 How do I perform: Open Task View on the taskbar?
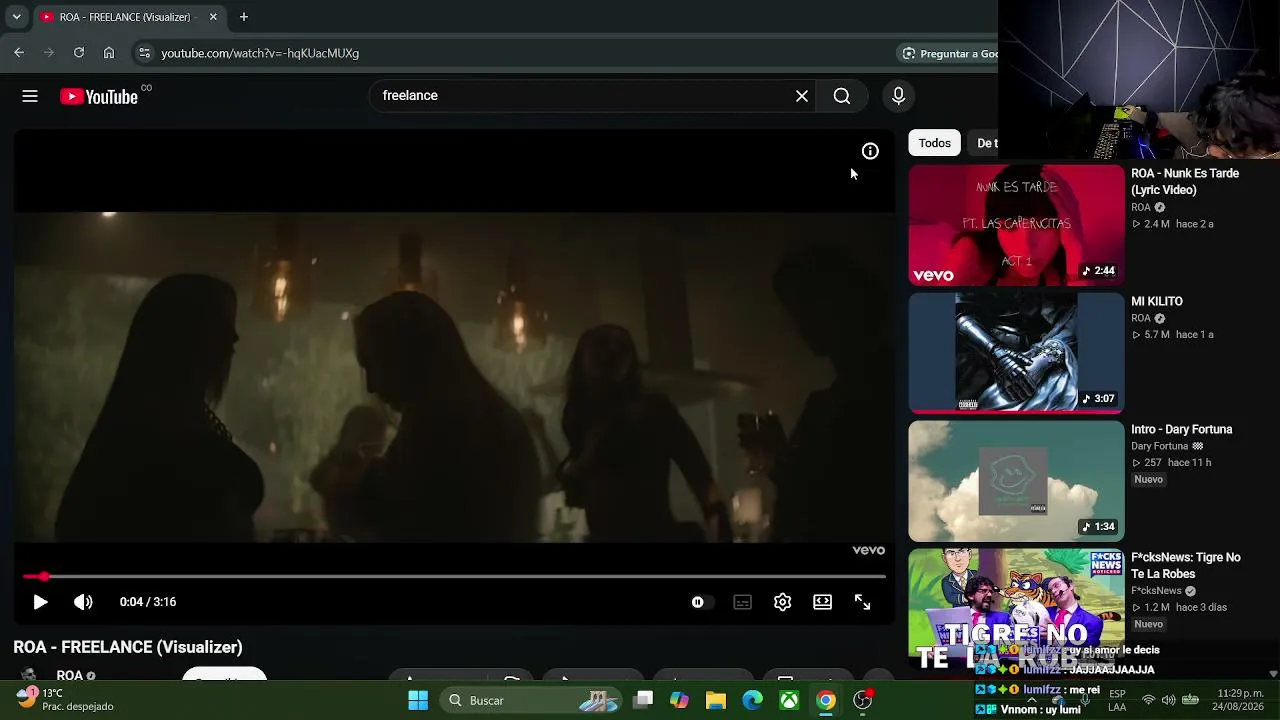click(644, 700)
